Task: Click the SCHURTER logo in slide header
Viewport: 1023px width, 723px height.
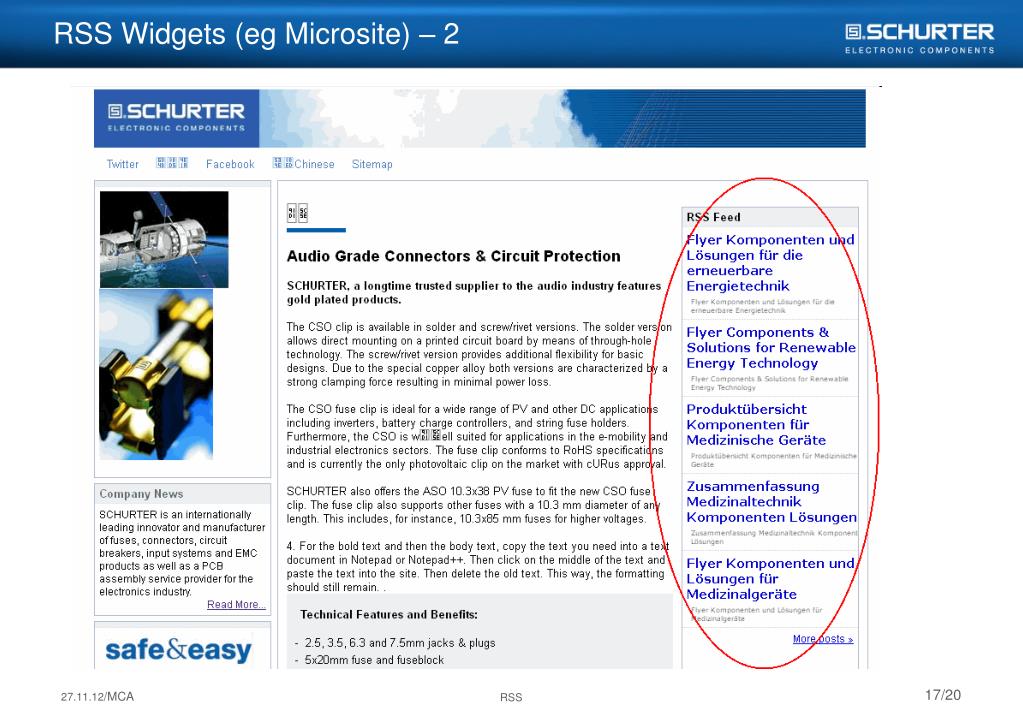Action: pyautogui.click(x=919, y=38)
